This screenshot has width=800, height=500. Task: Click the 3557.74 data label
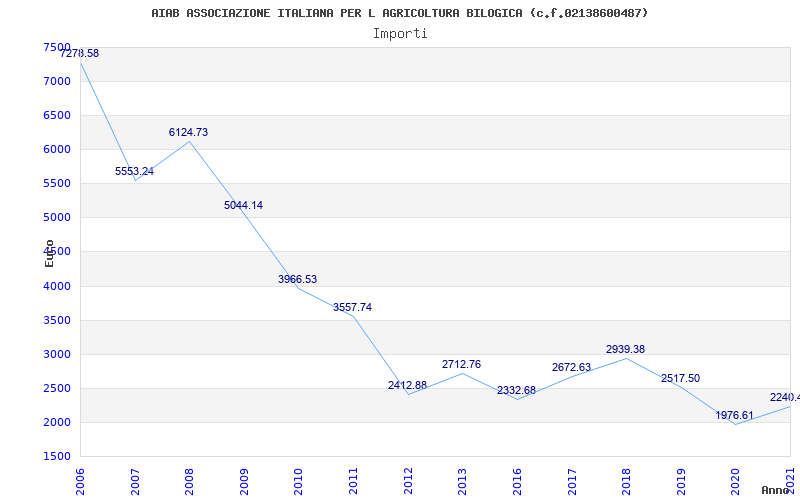(353, 307)
